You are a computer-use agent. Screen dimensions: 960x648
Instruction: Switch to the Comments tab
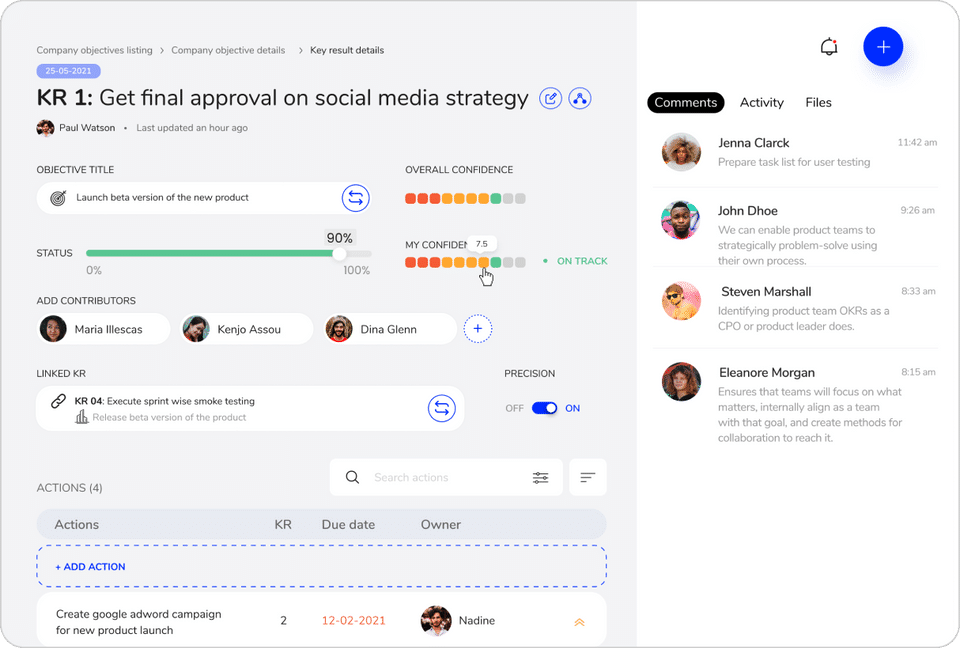click(x=686, y=102)
